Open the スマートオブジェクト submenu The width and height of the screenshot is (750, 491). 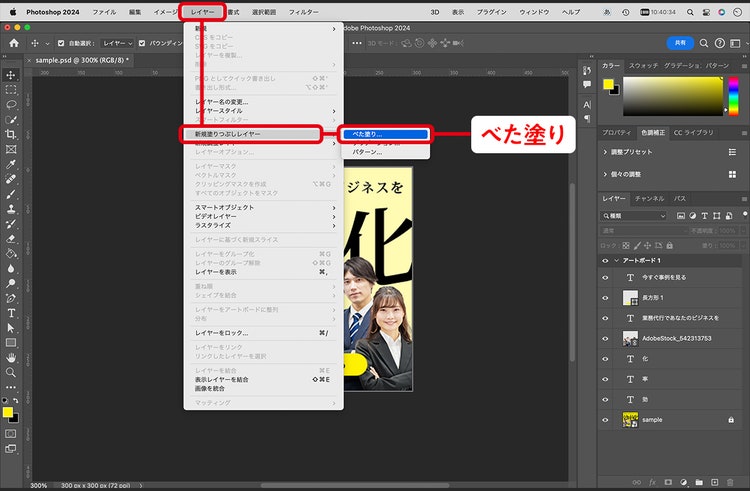264,207
